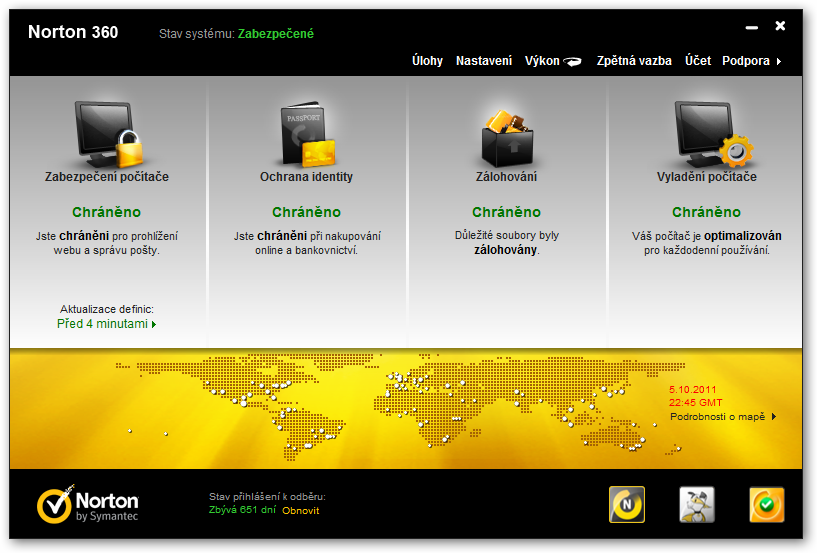Click the Zabezpečené system status text

(276, 34)
